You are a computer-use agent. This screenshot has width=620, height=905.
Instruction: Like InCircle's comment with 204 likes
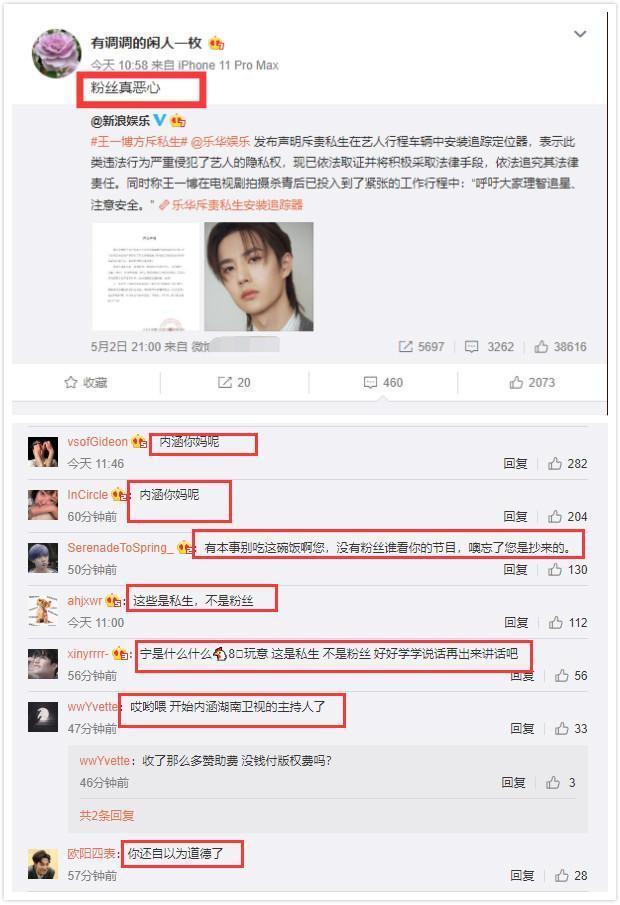(555, 517)
